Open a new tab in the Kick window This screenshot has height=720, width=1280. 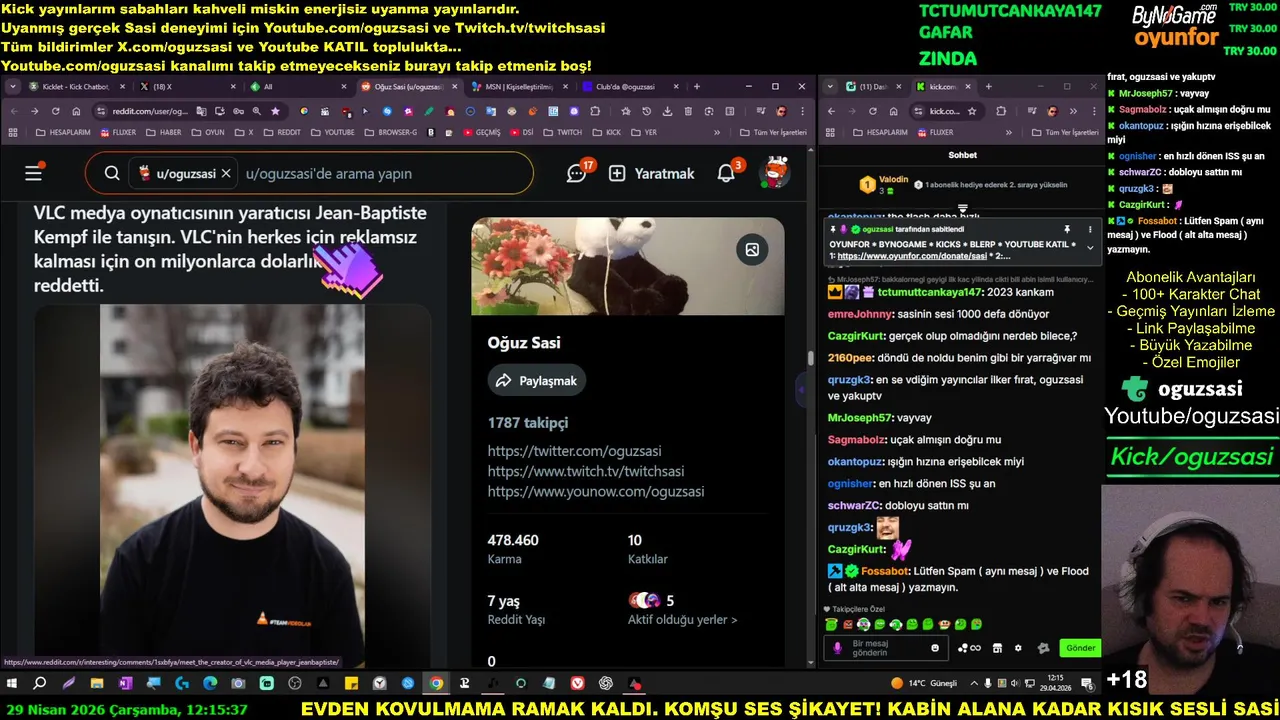pos(988,87)
